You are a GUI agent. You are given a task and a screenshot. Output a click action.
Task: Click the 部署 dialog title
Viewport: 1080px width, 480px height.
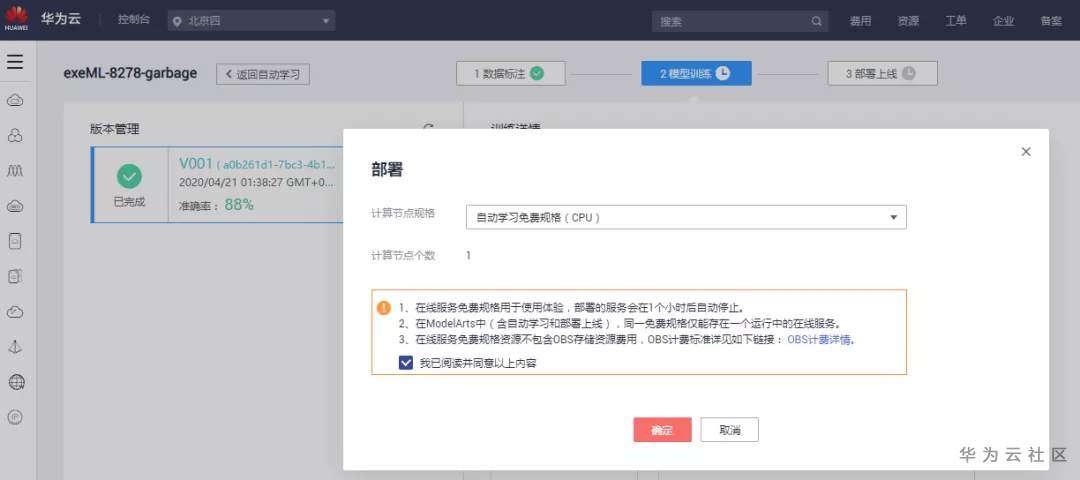click(x=387, y=170)
